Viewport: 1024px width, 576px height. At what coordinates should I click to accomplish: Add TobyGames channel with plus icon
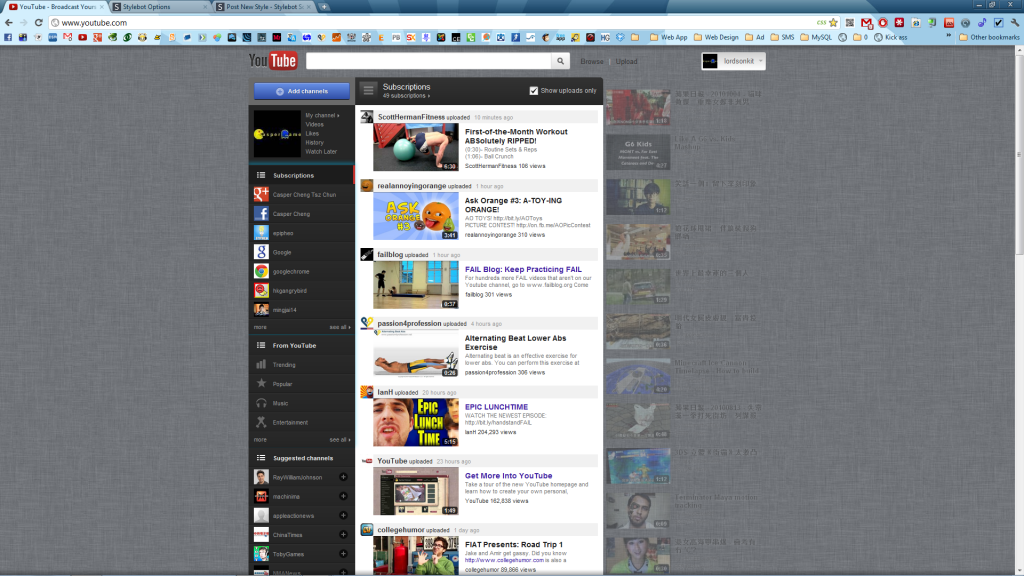point(343,554)
